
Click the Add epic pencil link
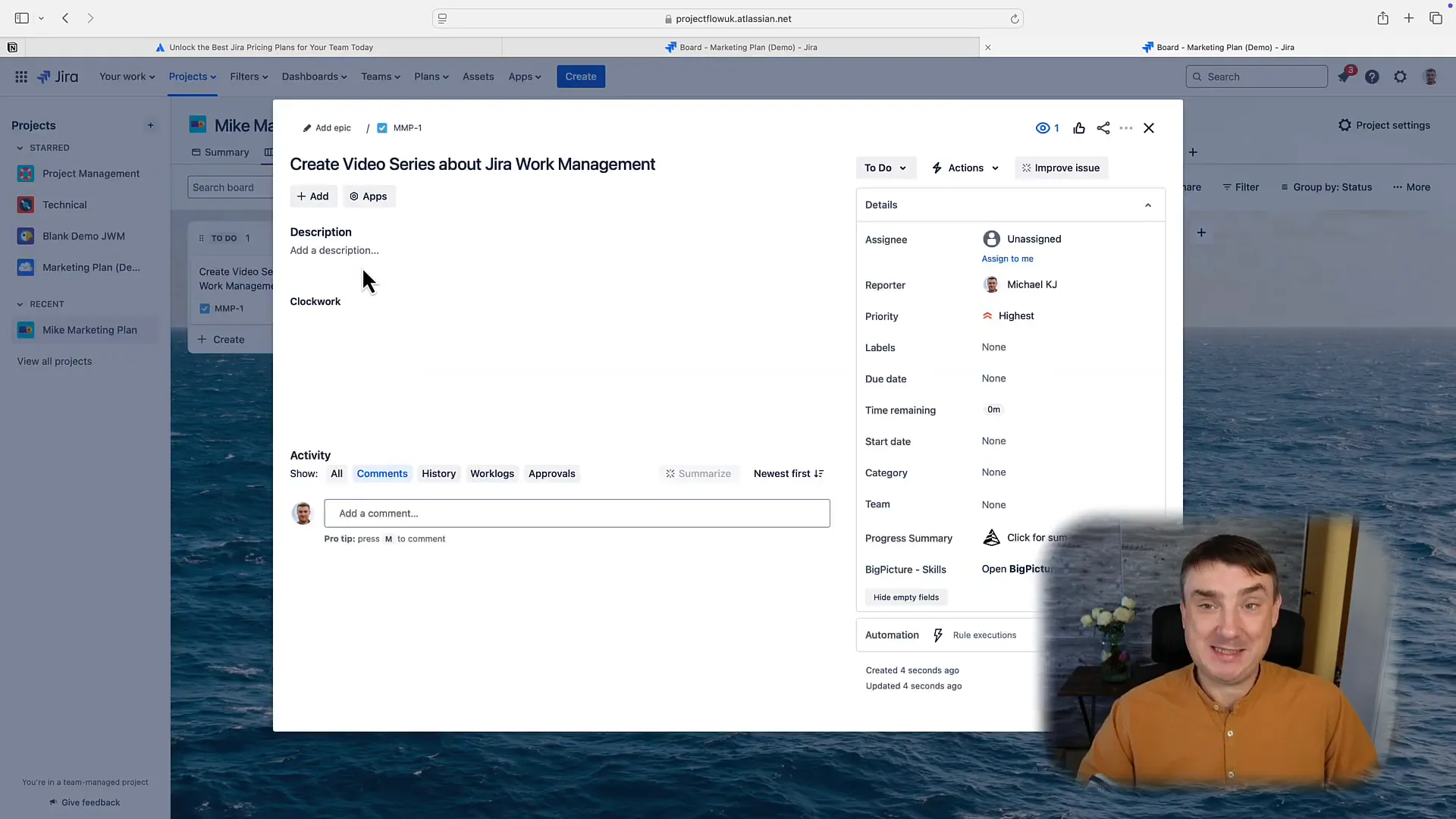[x=327, y=128]
